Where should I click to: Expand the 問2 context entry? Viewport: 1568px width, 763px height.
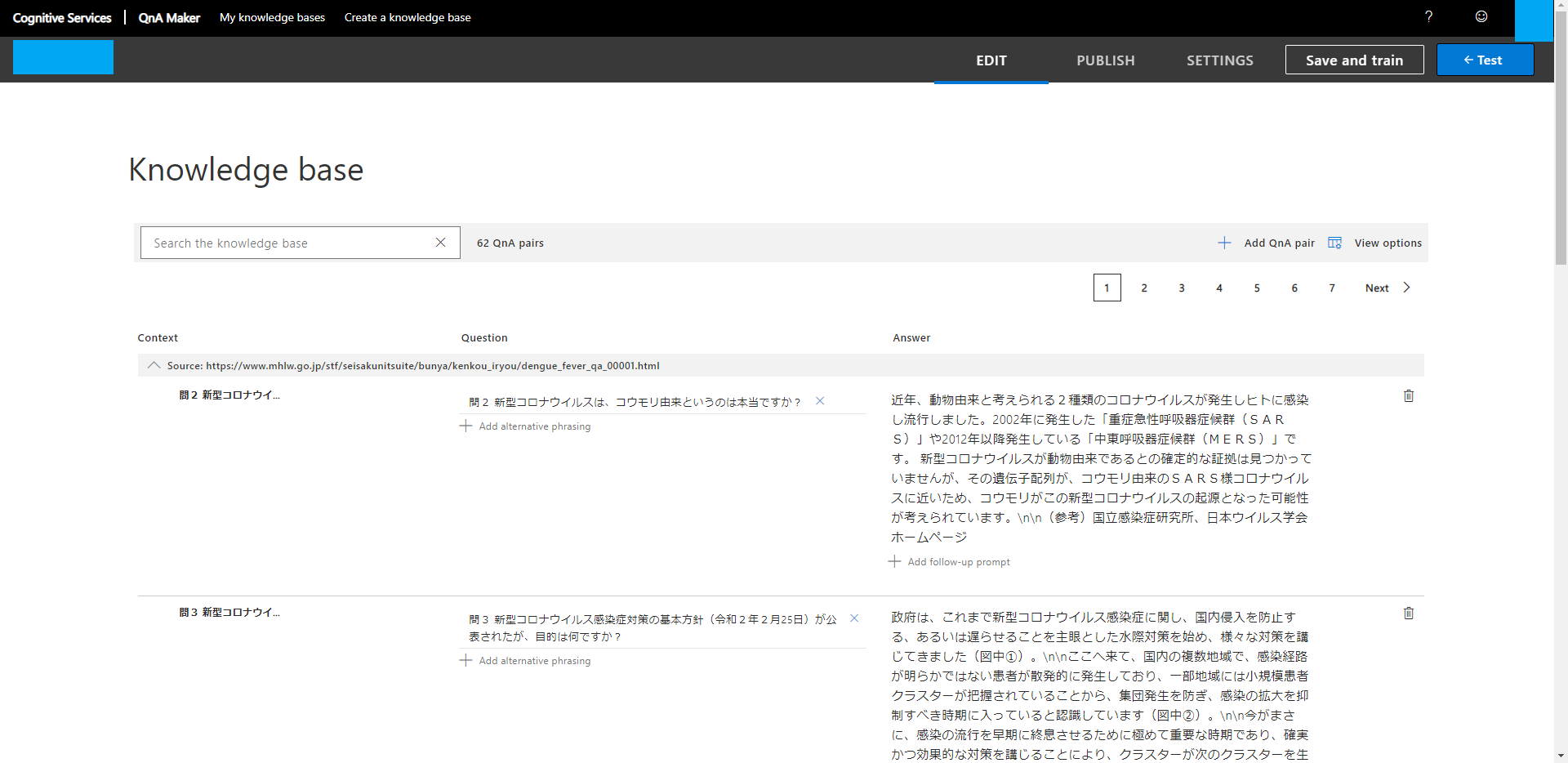229,395
